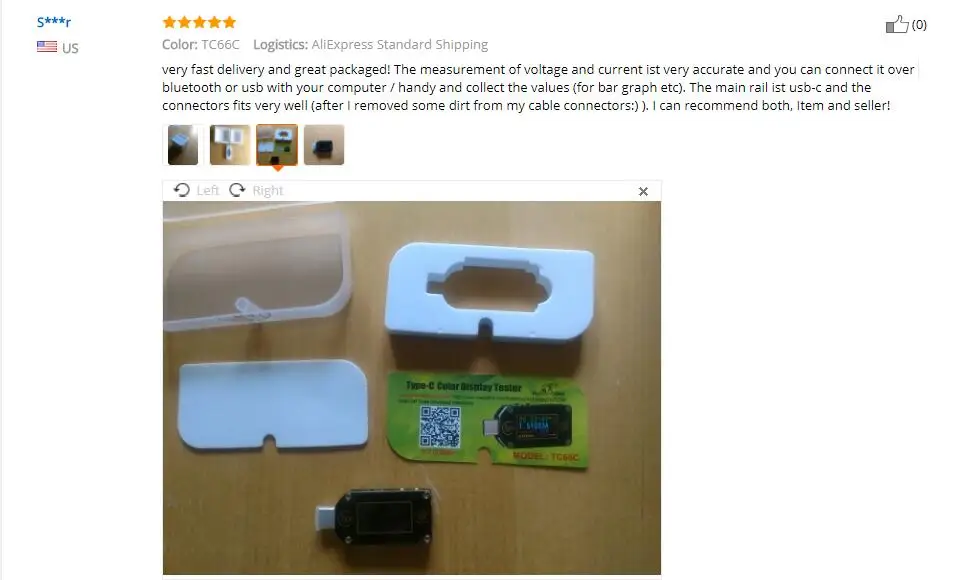Click the QR code in the photo
The image size is (958, 580).
[x=439, y=427]
